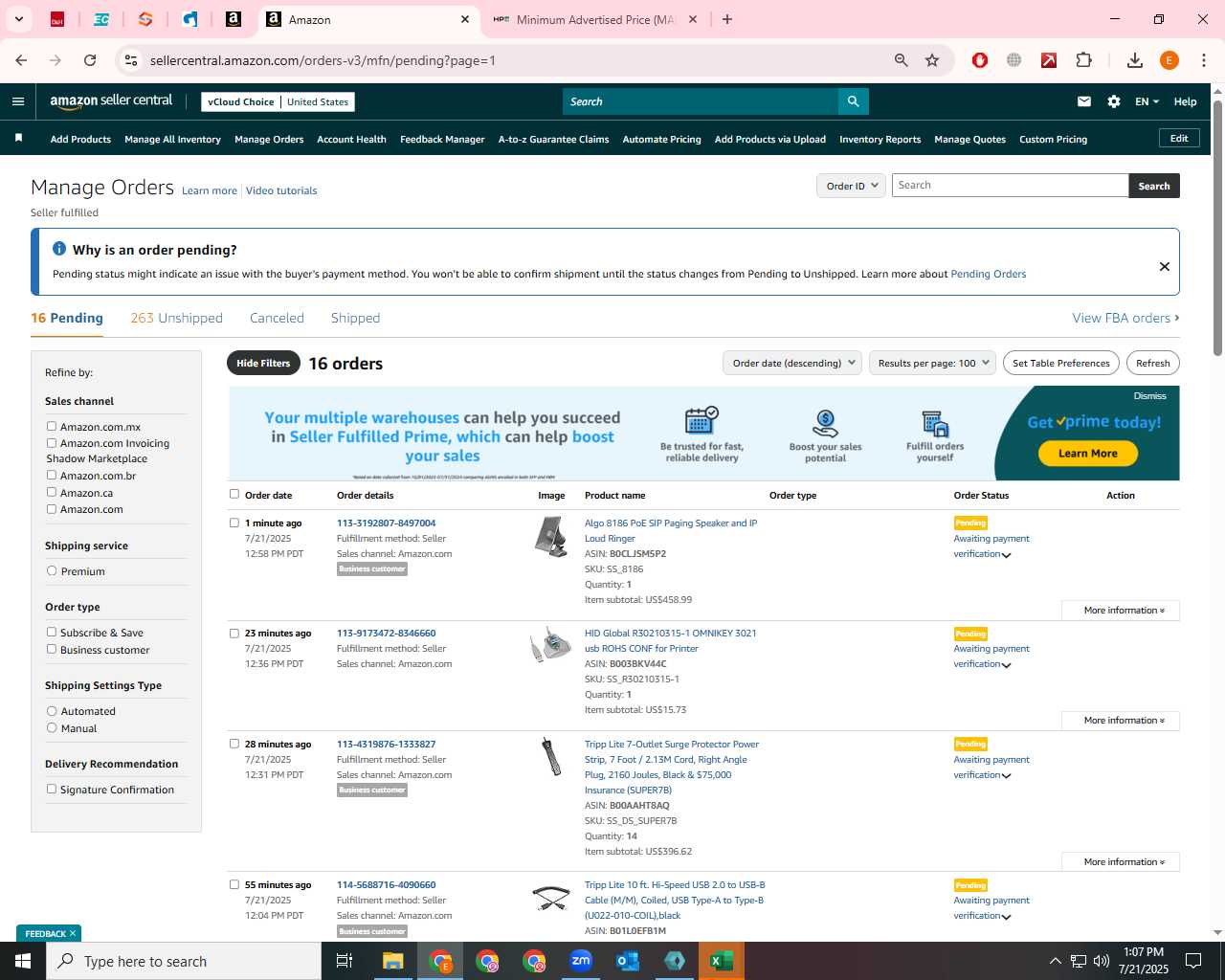Viewport: 1225px width, 980px height.
Task: Click the browser profile avatar icon
Action: tap(1169, 60)
